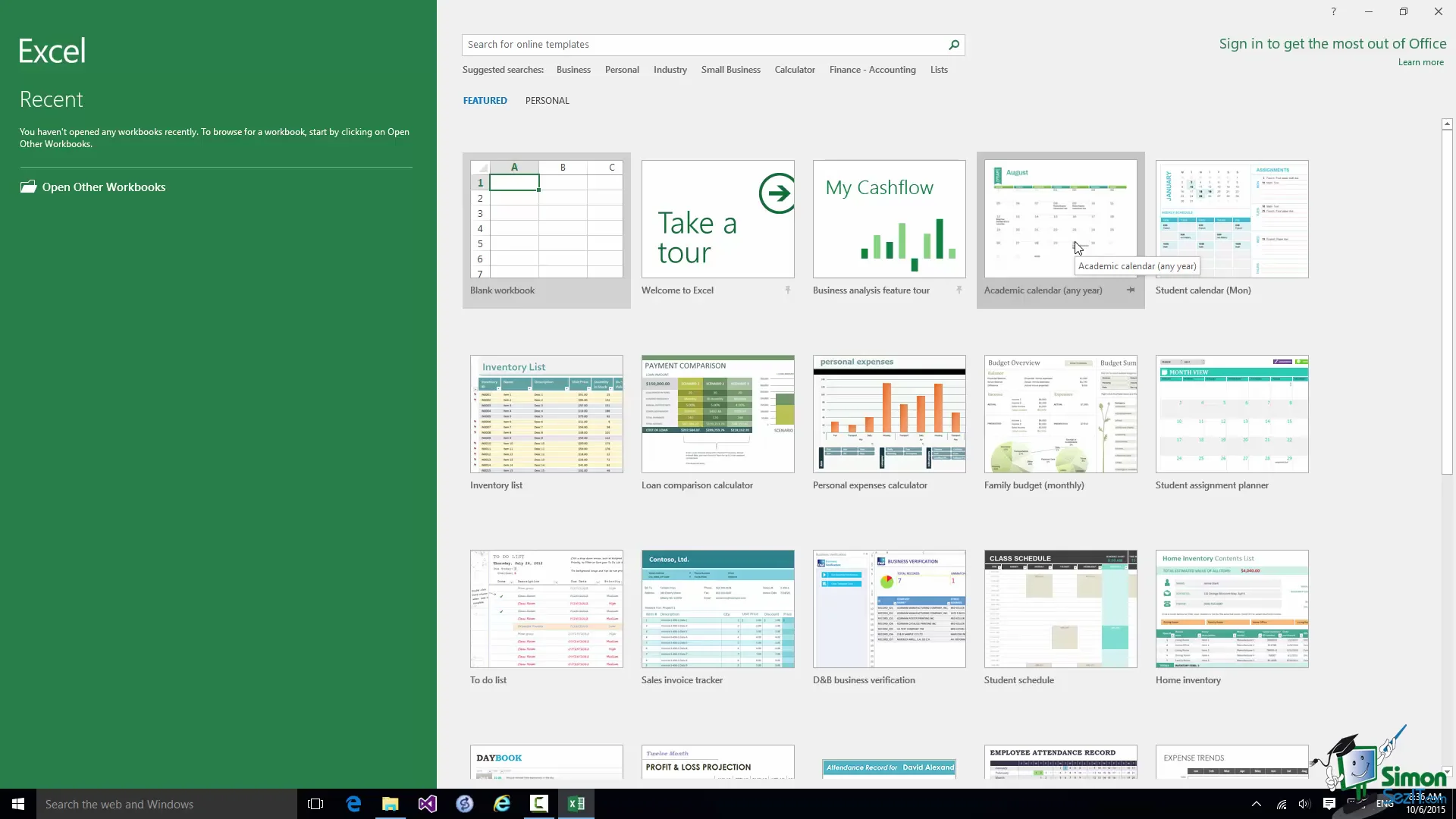Open the Blank workbook thumbnail

coord(546,219)
